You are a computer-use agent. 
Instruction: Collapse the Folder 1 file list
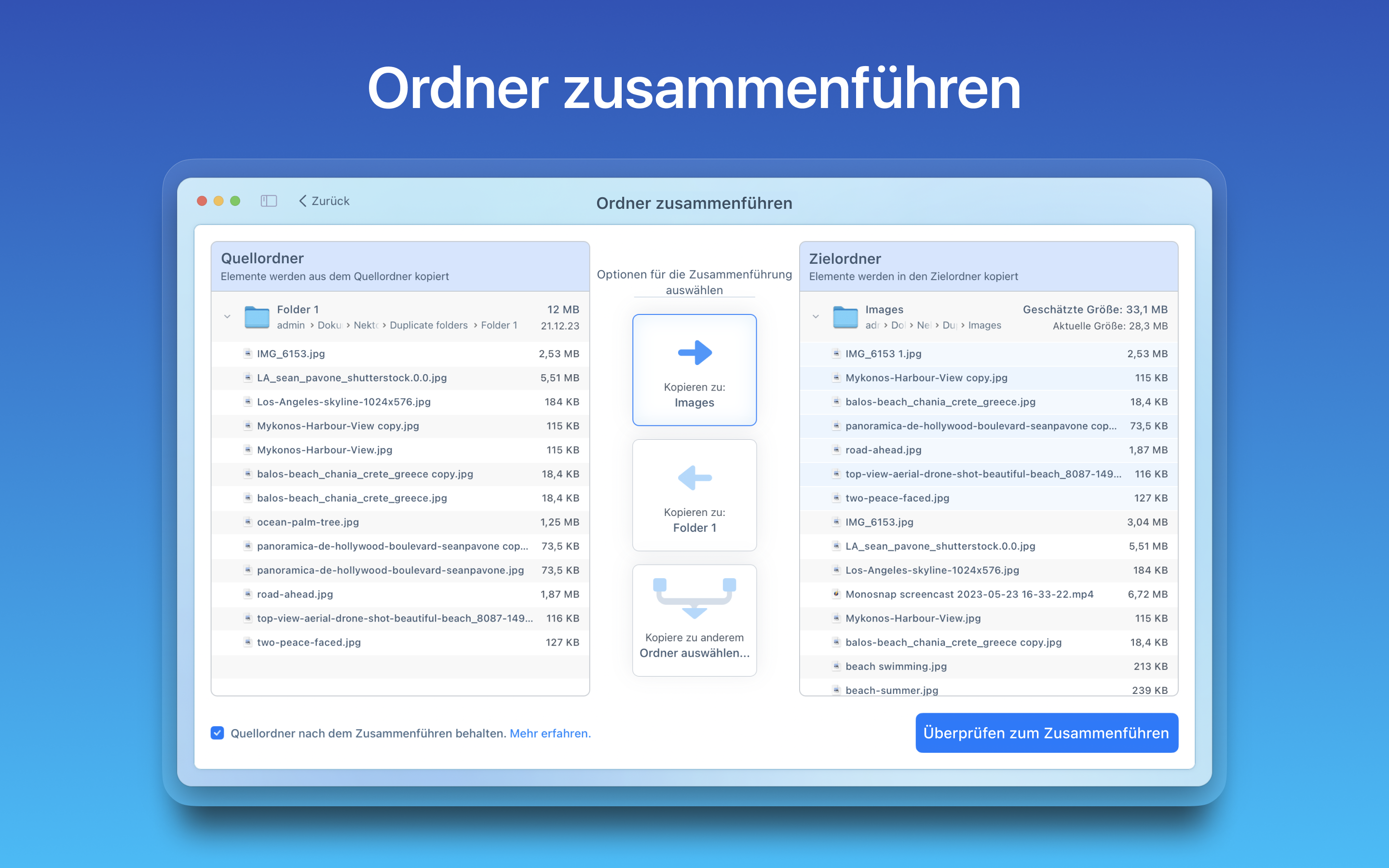click(x=227, y=317)
